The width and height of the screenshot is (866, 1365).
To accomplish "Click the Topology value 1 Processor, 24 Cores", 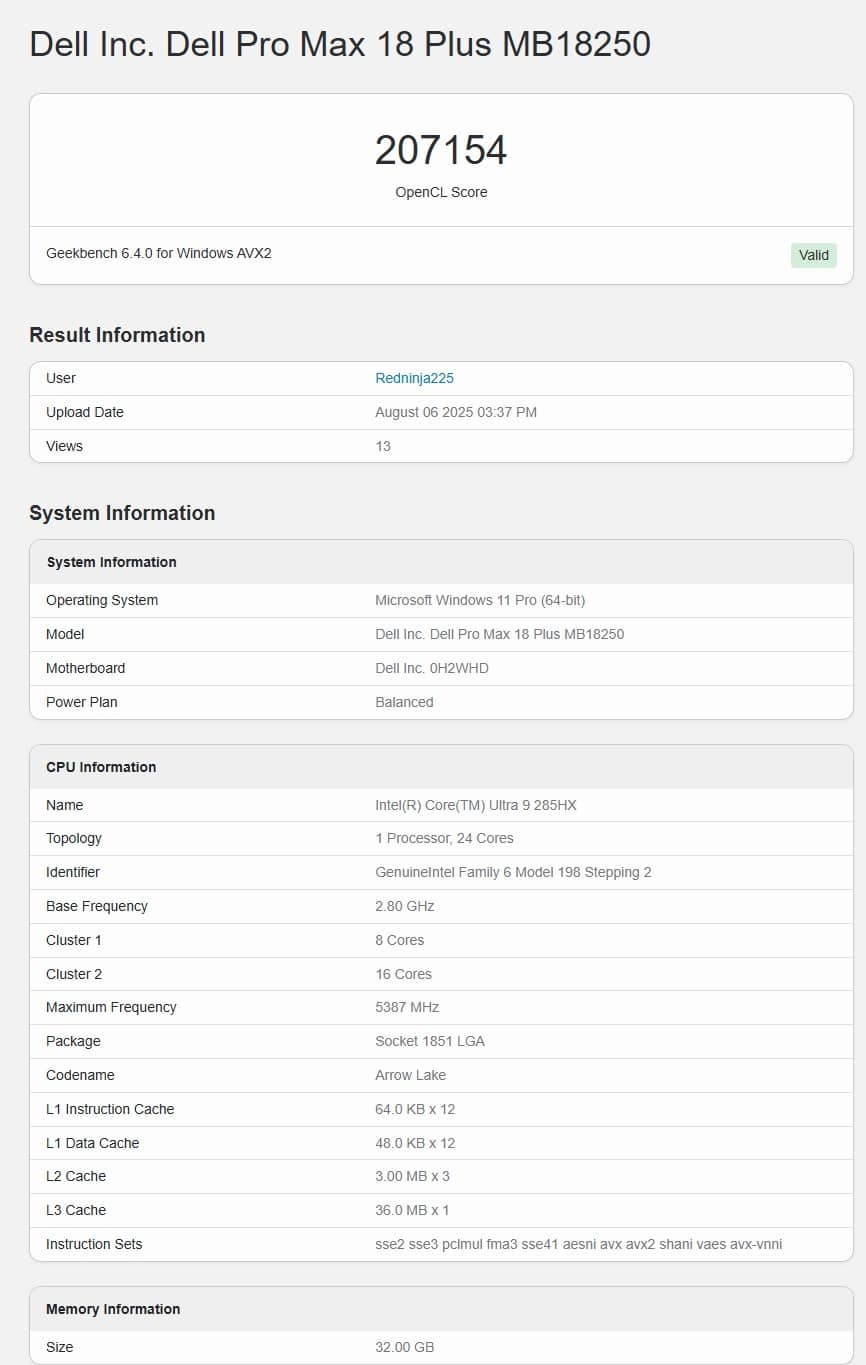I will [444, 838].
